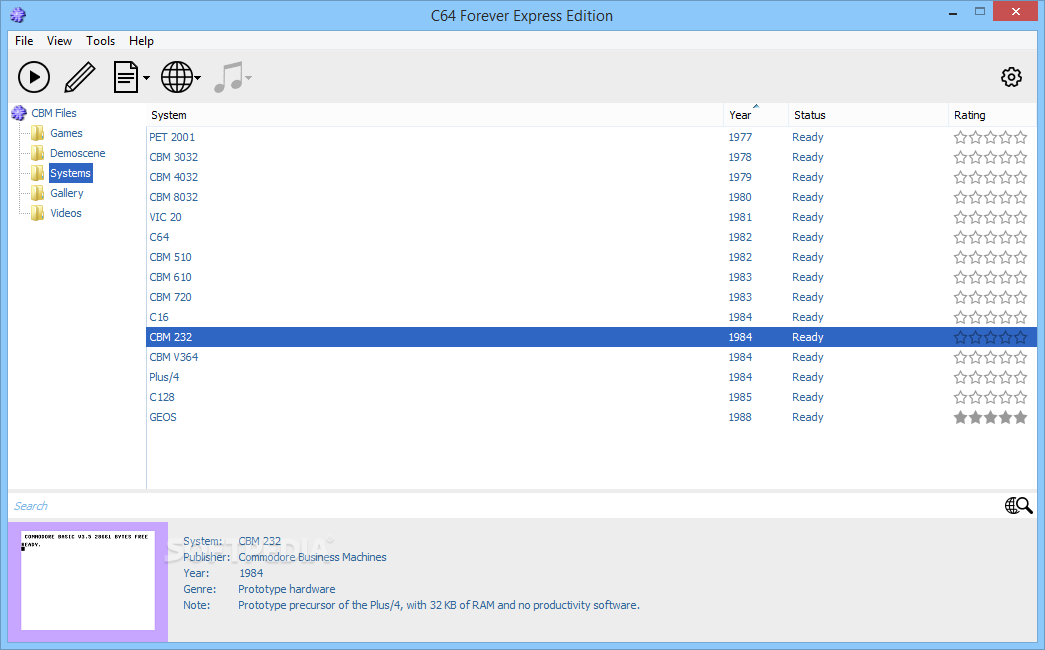
Task: Open the File menu
Action: (x=24, y=41)
